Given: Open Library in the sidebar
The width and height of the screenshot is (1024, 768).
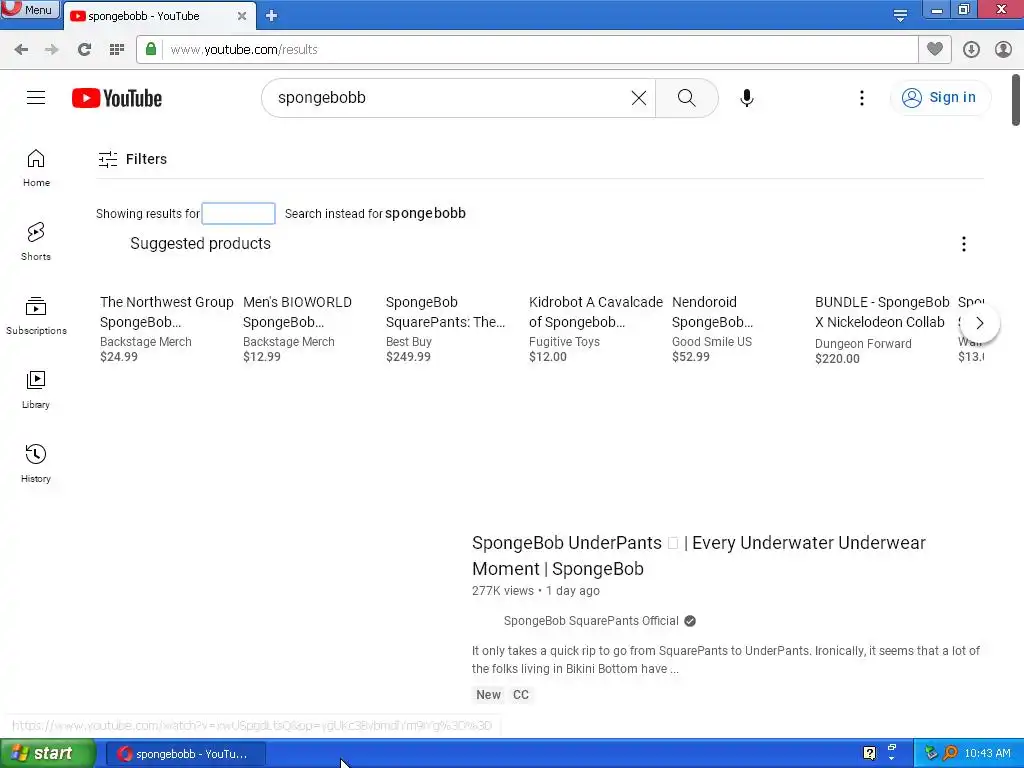Looking at the screenshot, I should coord(36,390).
